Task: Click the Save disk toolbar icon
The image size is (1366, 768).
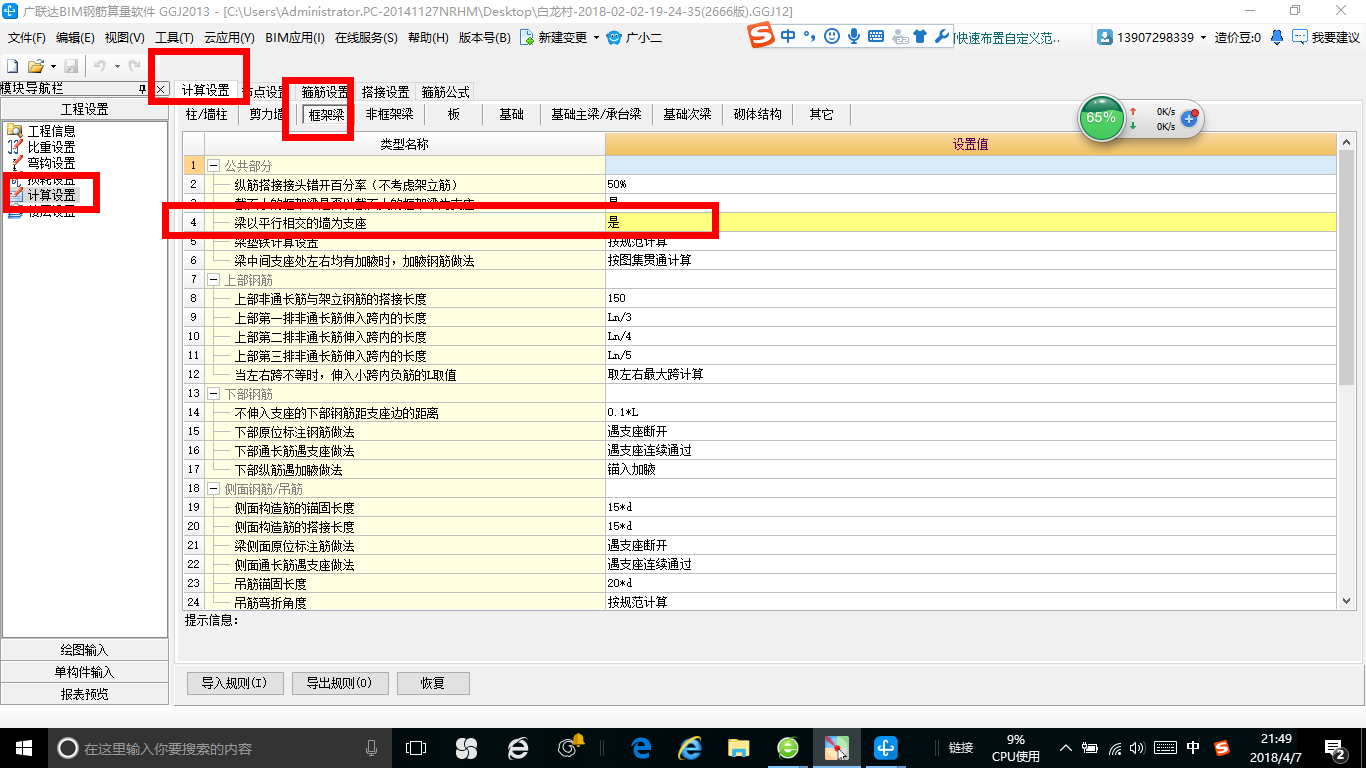Action: point(71,65)
